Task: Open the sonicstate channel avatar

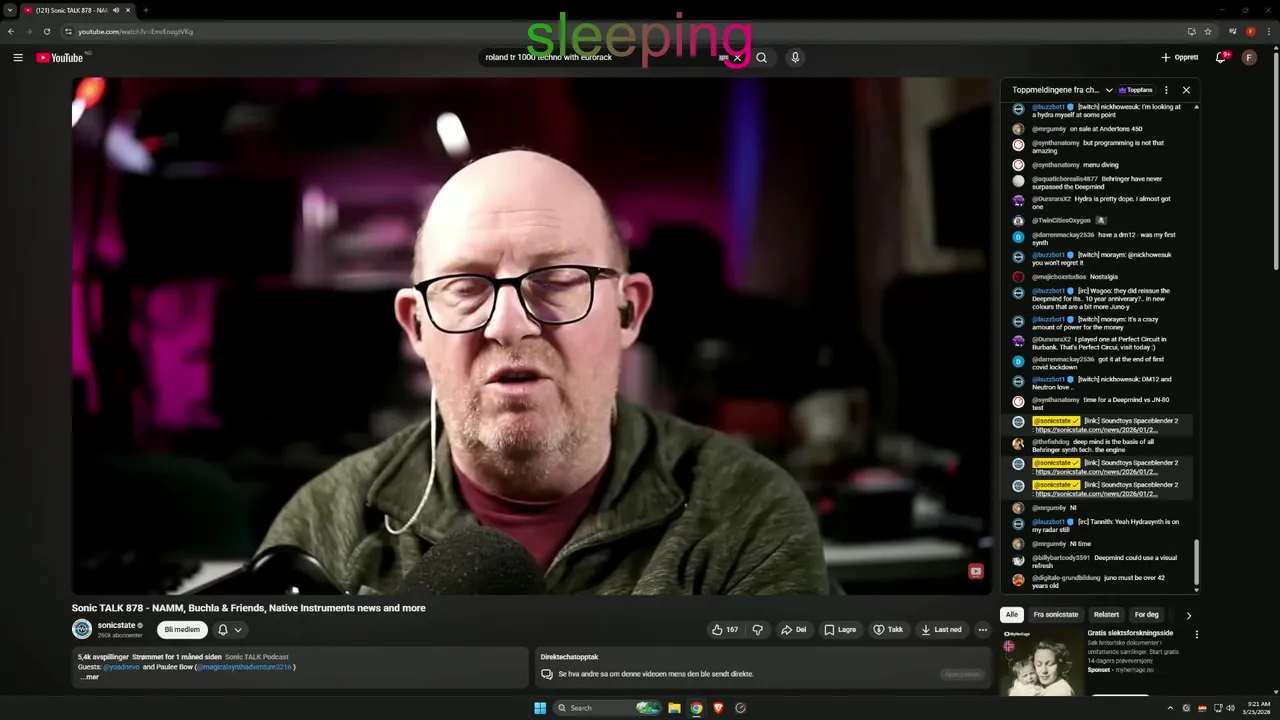Action: [x=82, y=629]
